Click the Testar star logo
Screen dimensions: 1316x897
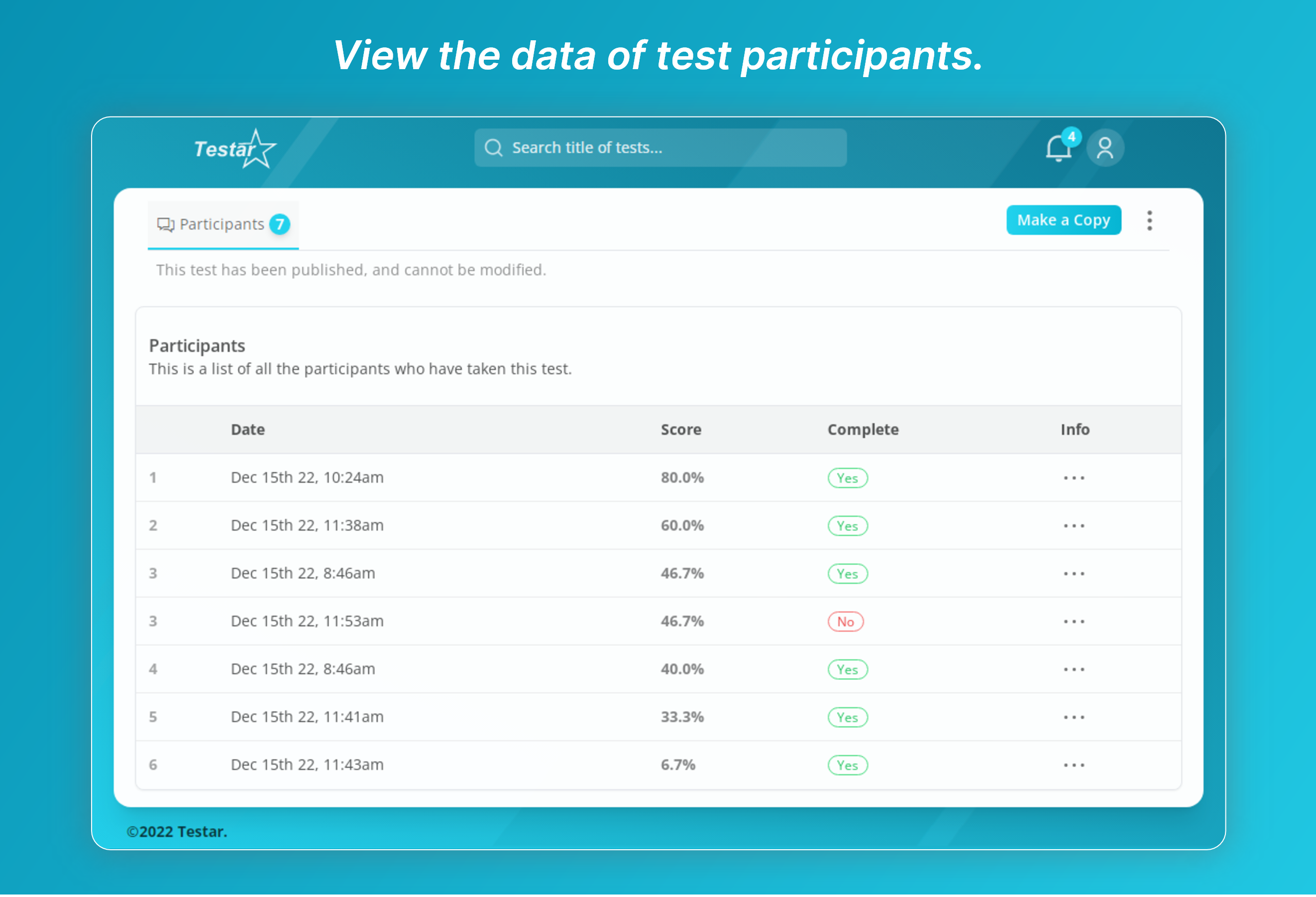[235, 149]
